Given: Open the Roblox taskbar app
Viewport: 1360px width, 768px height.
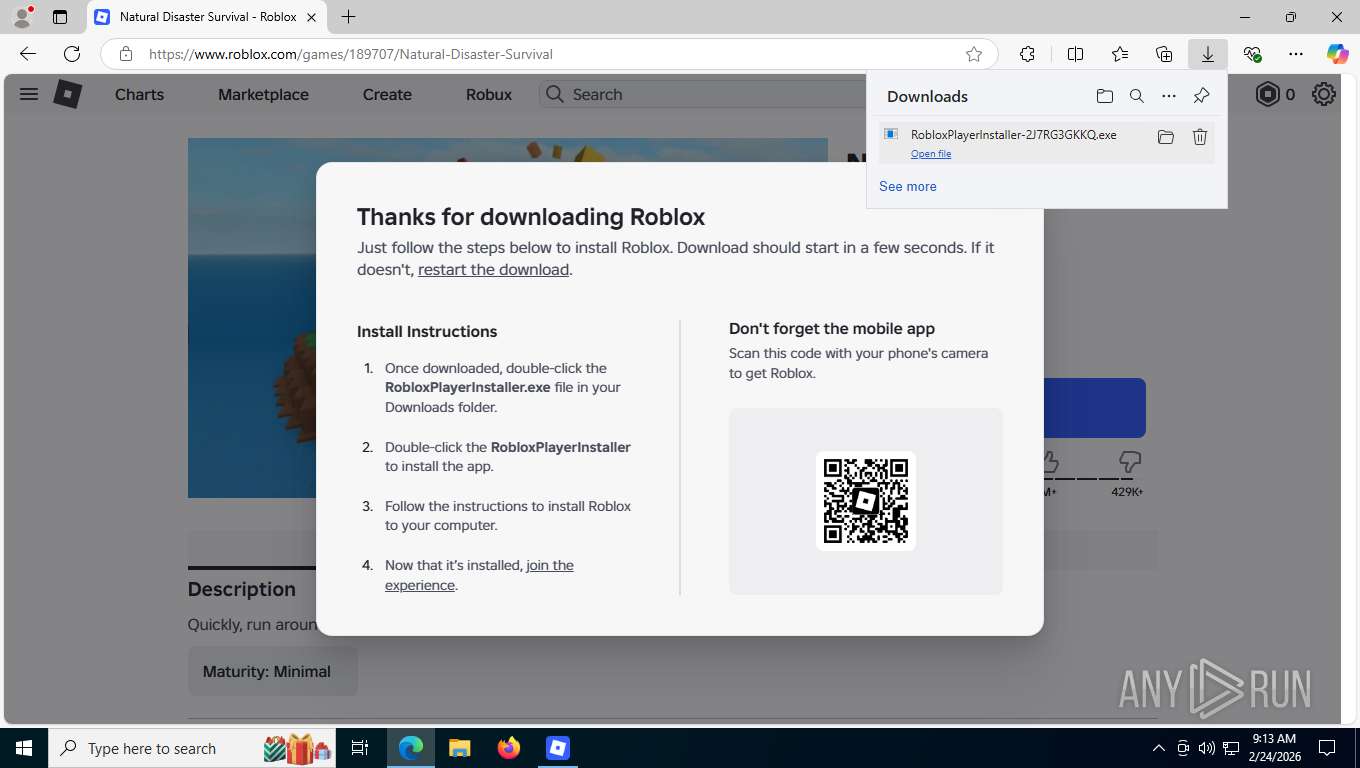Looking at the screenshot, I should tap(558, 748).
